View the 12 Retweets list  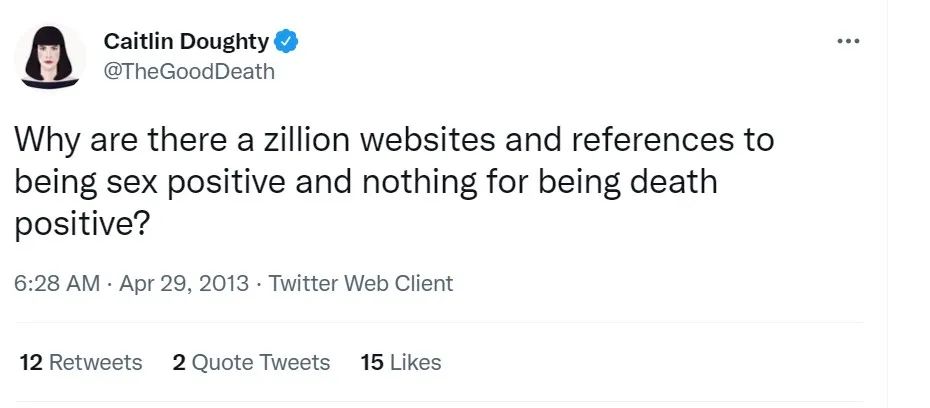click(81, 362)
